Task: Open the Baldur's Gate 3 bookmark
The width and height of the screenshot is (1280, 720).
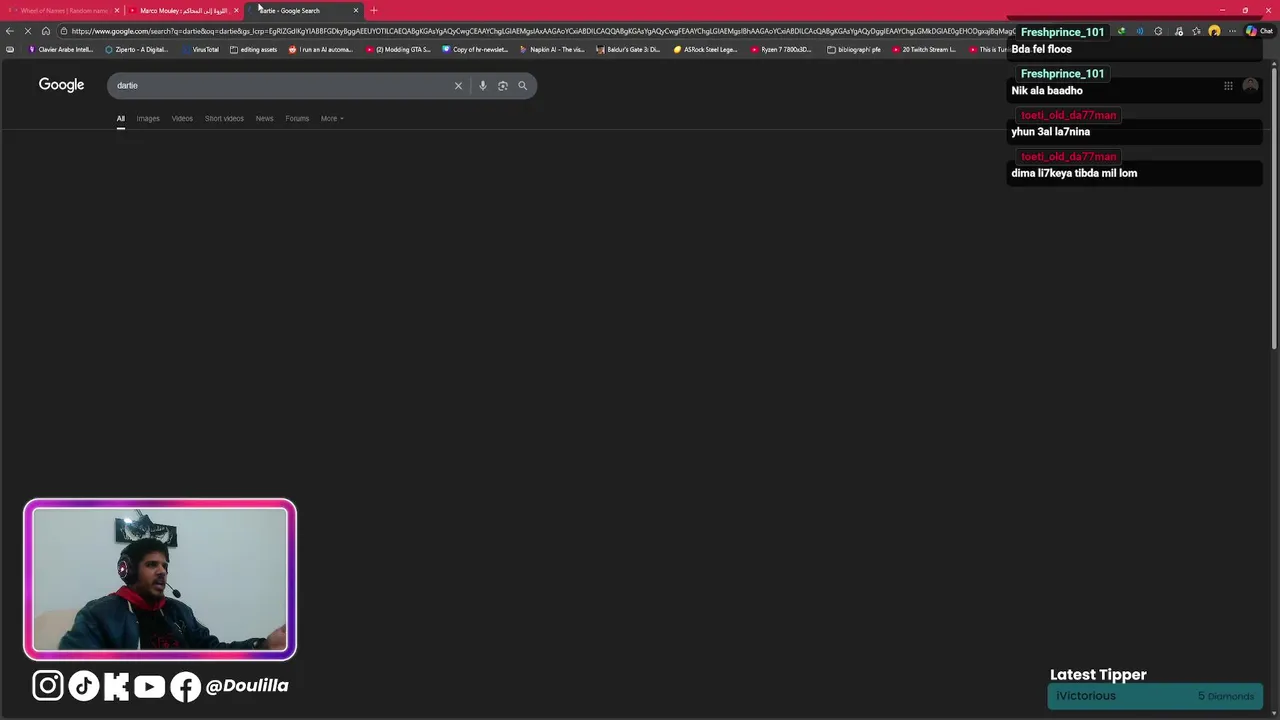Action: point(628,49)
